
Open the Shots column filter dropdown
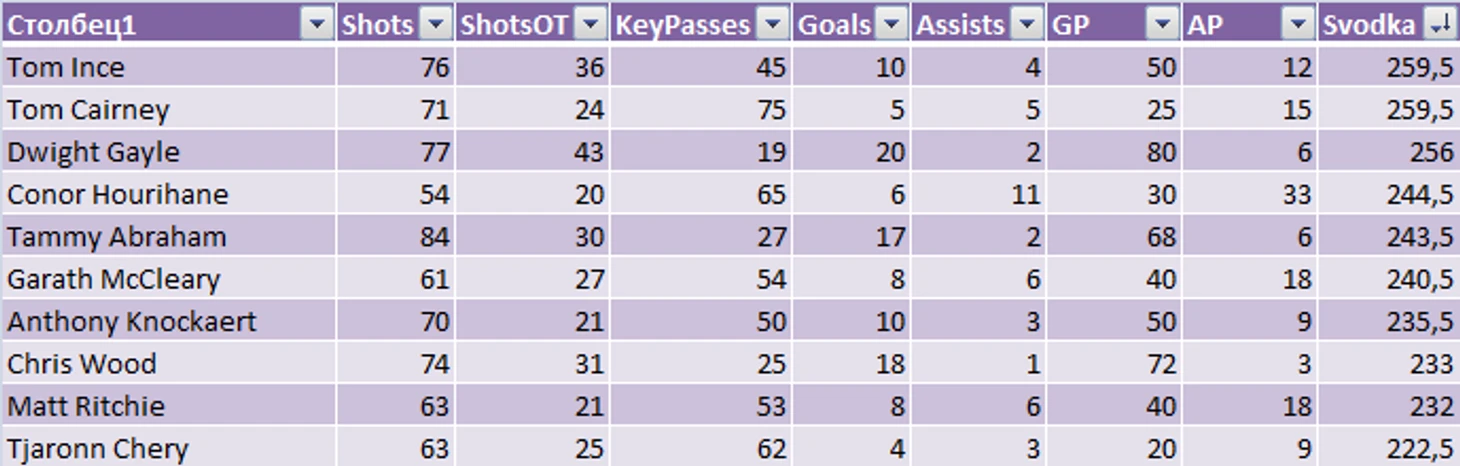[x=436, y=25]
